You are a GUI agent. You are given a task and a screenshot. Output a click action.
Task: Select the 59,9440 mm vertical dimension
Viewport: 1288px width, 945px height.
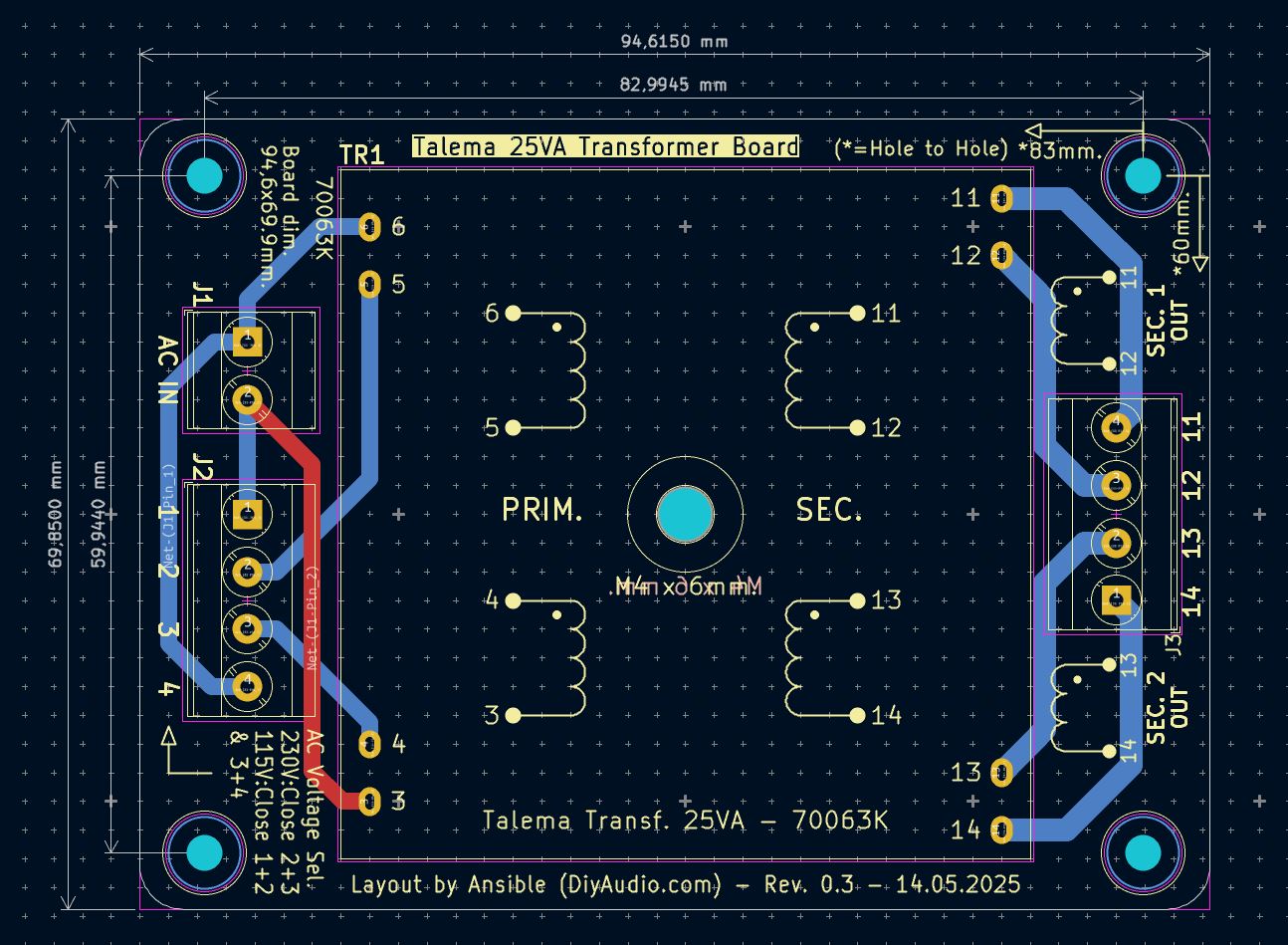coord(99,515)
